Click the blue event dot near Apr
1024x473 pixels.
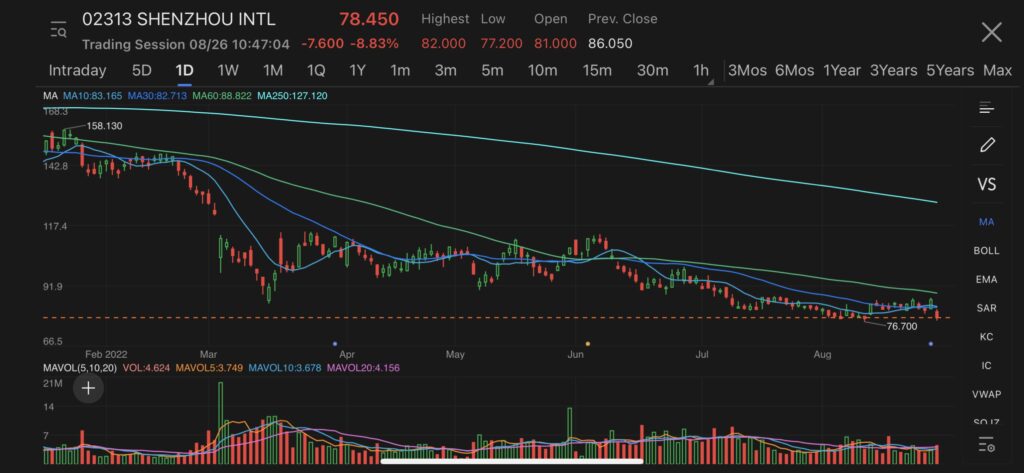pyautogui.click(x=335, y=343)
